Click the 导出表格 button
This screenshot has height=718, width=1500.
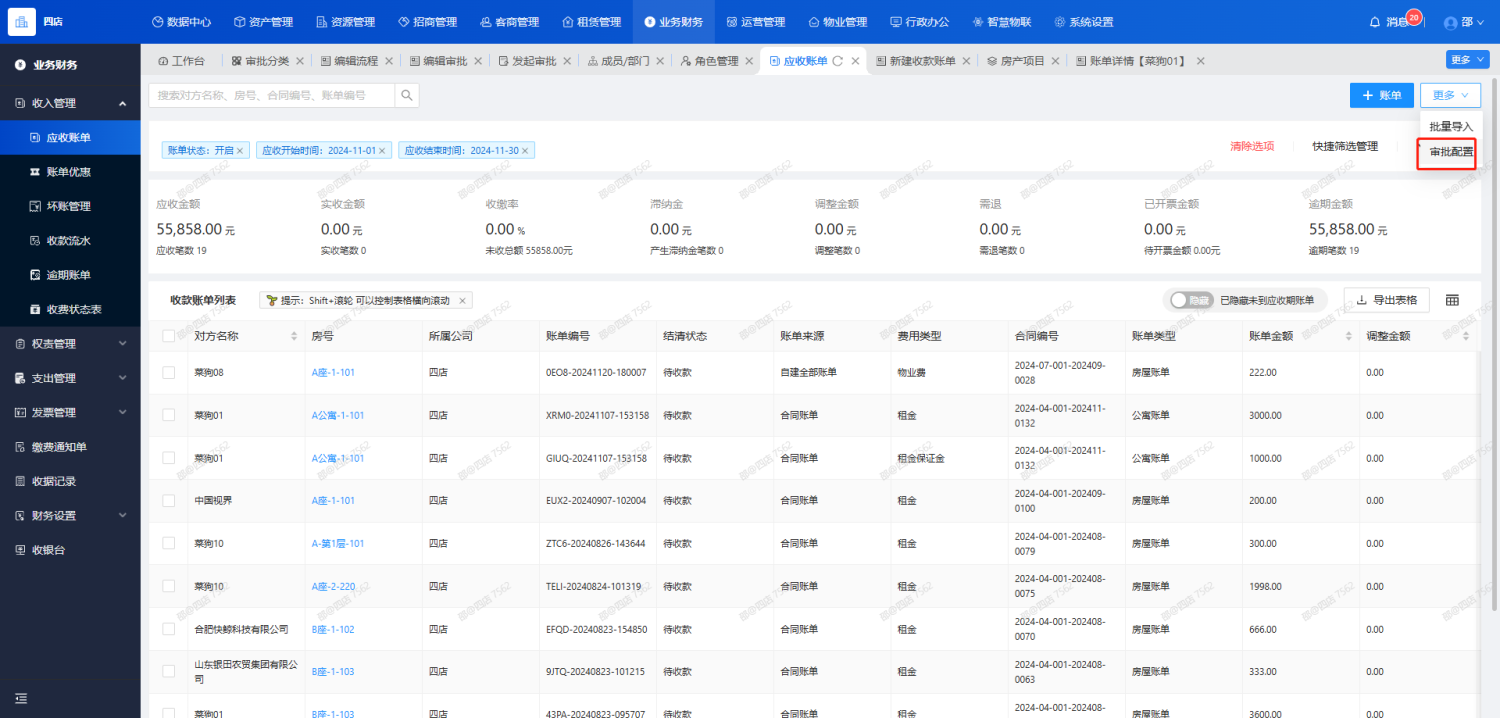tap(1386, 300)
